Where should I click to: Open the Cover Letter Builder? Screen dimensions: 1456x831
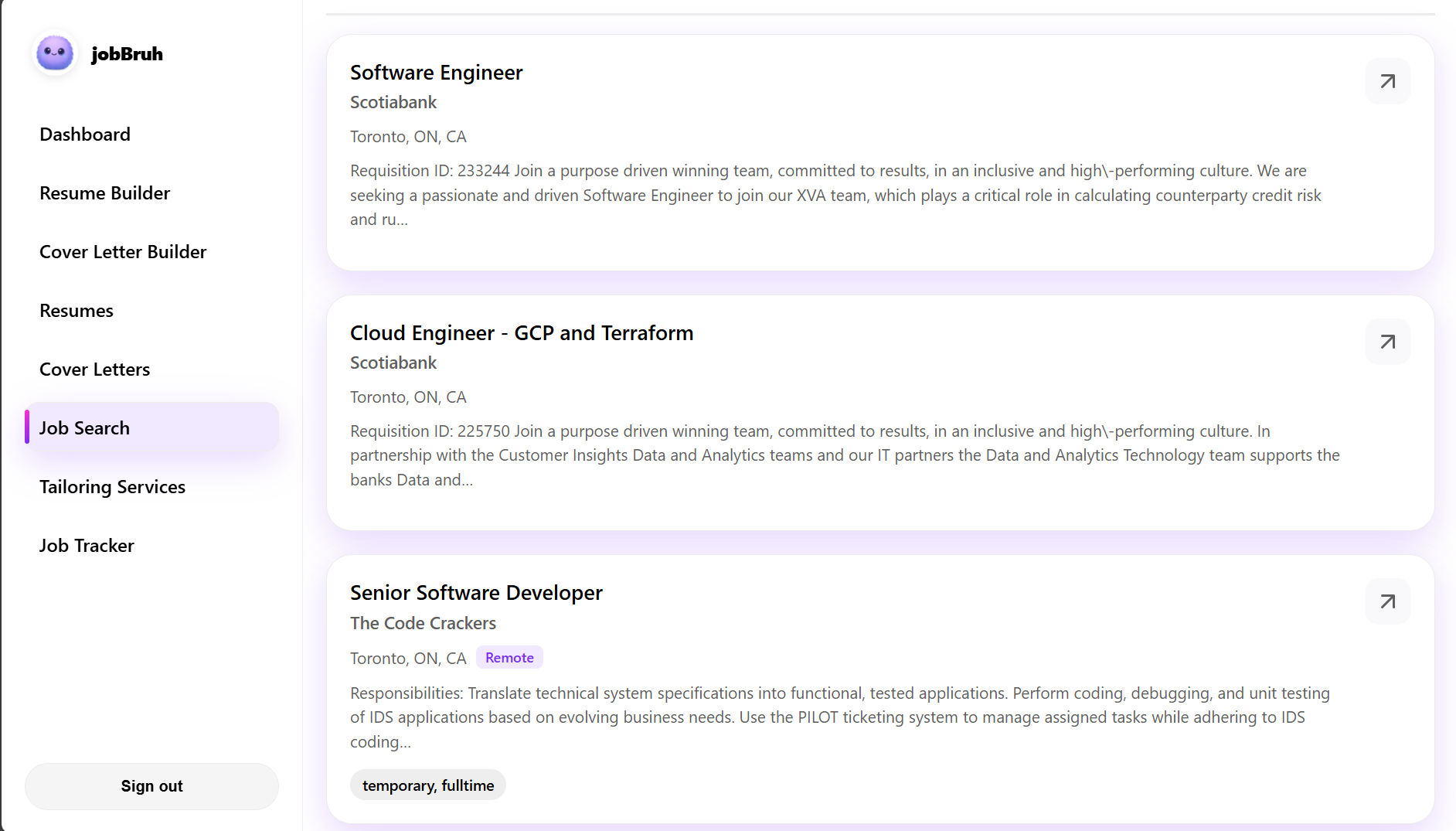[x=123, y=251]
